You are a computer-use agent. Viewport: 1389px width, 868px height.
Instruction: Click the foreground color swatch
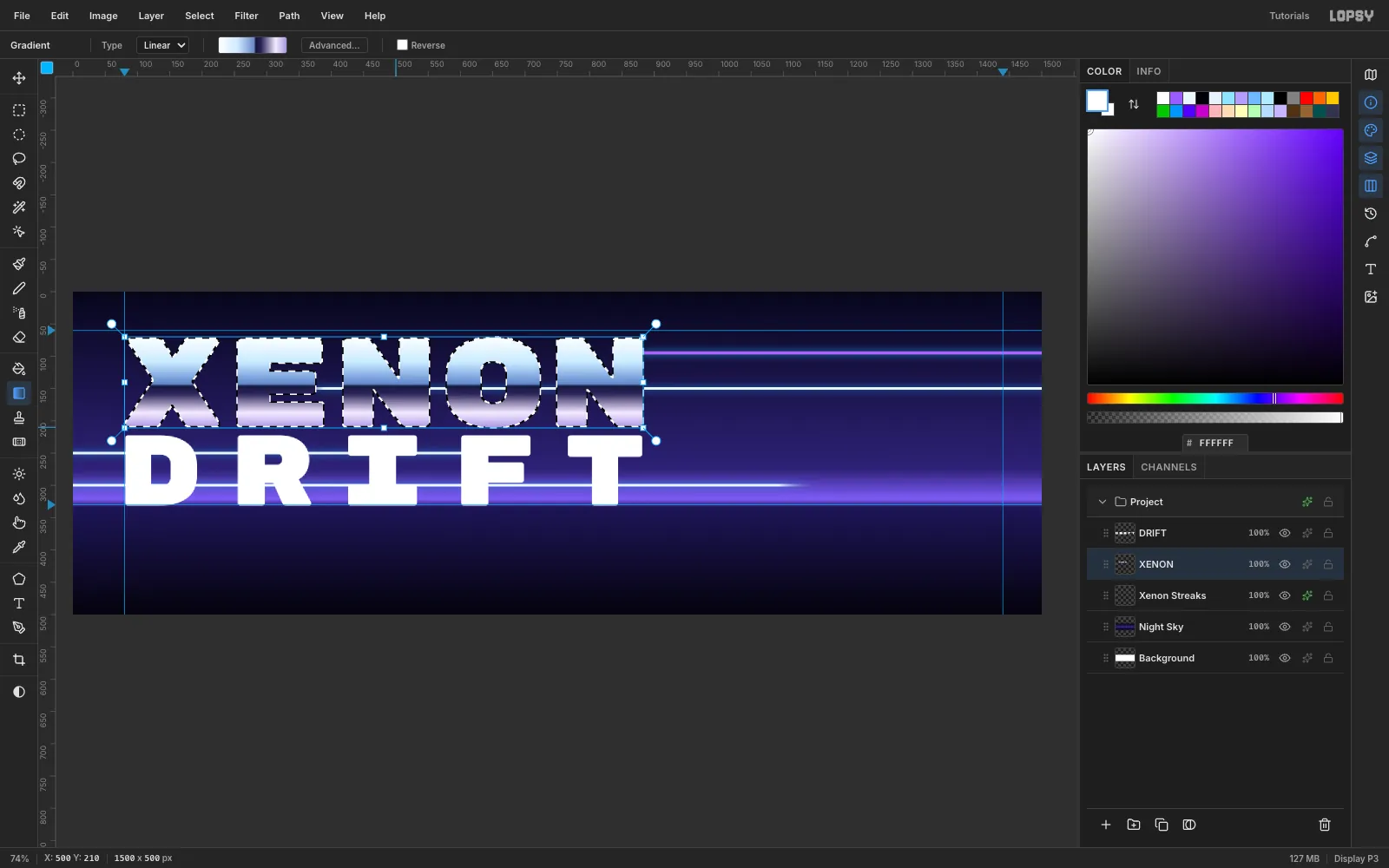pyautogui.click(x=1097, y=101)
